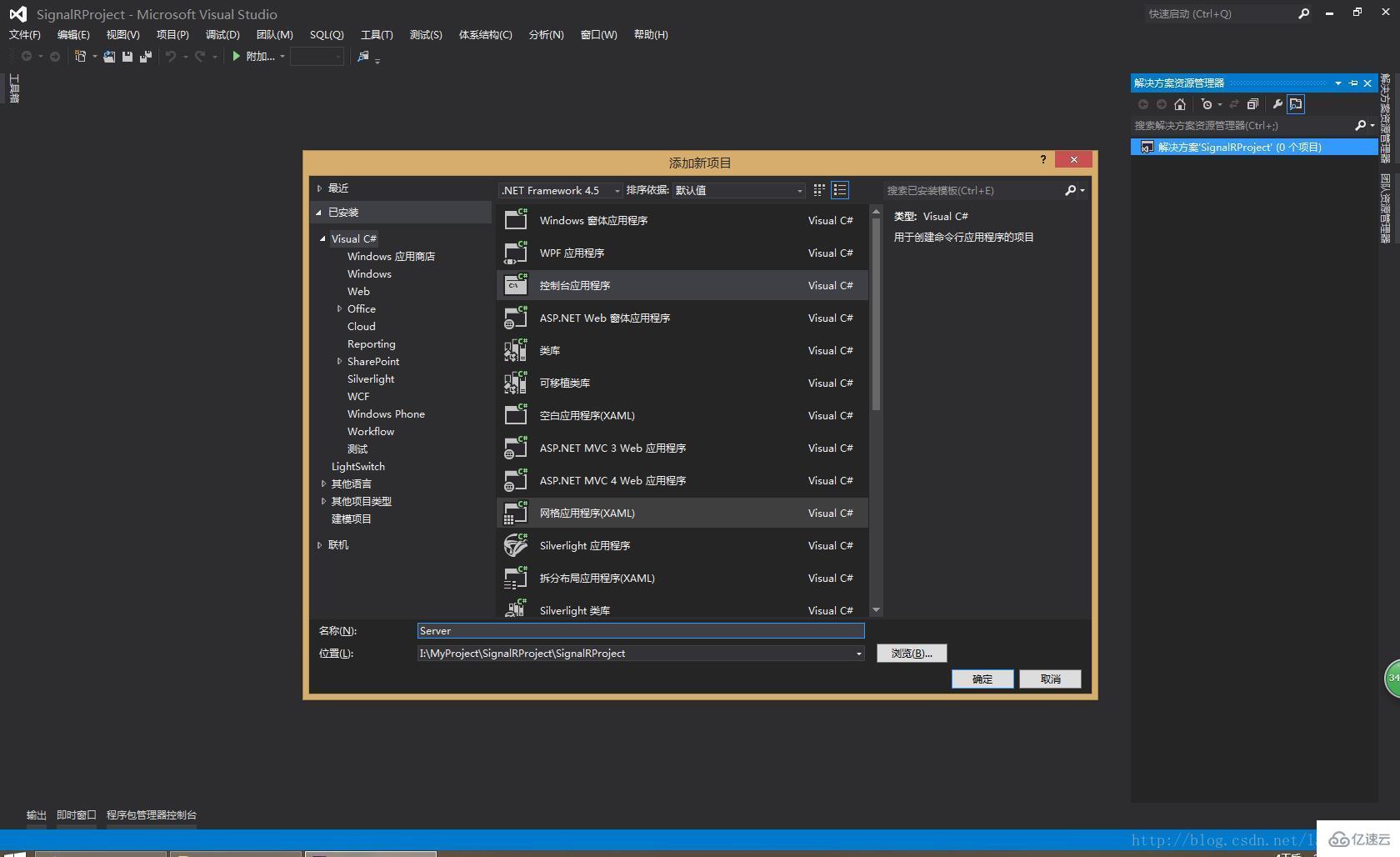Click the Find in Files toolbar icon
Screen dimensions: 1400x857
pos(363,56)
